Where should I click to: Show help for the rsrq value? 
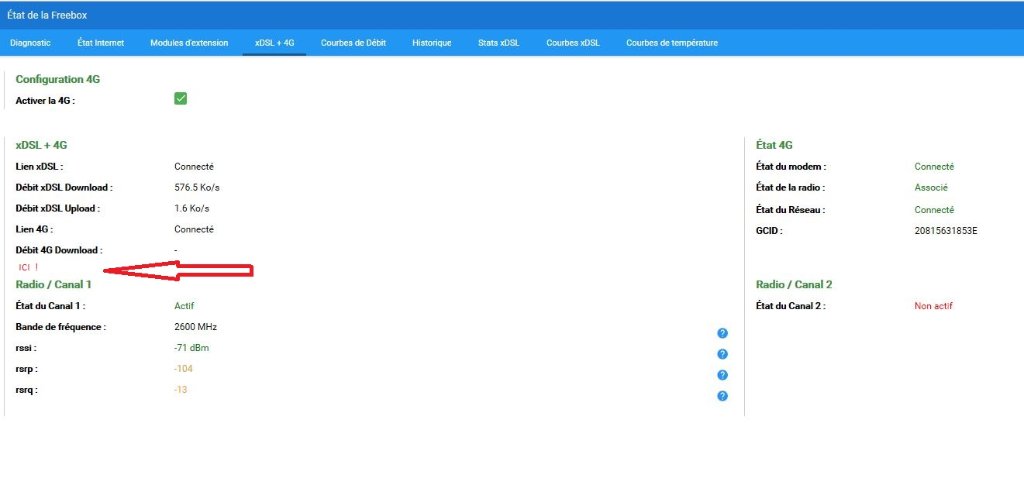722,396
